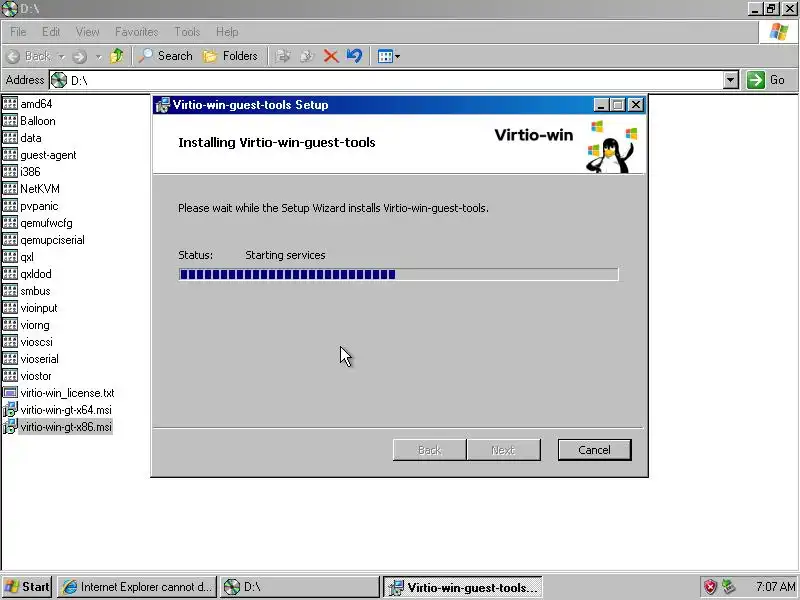Open the Forward history dropdown arrow
The height and width of the screenshot is (600, 800).
tap(98, 56)
